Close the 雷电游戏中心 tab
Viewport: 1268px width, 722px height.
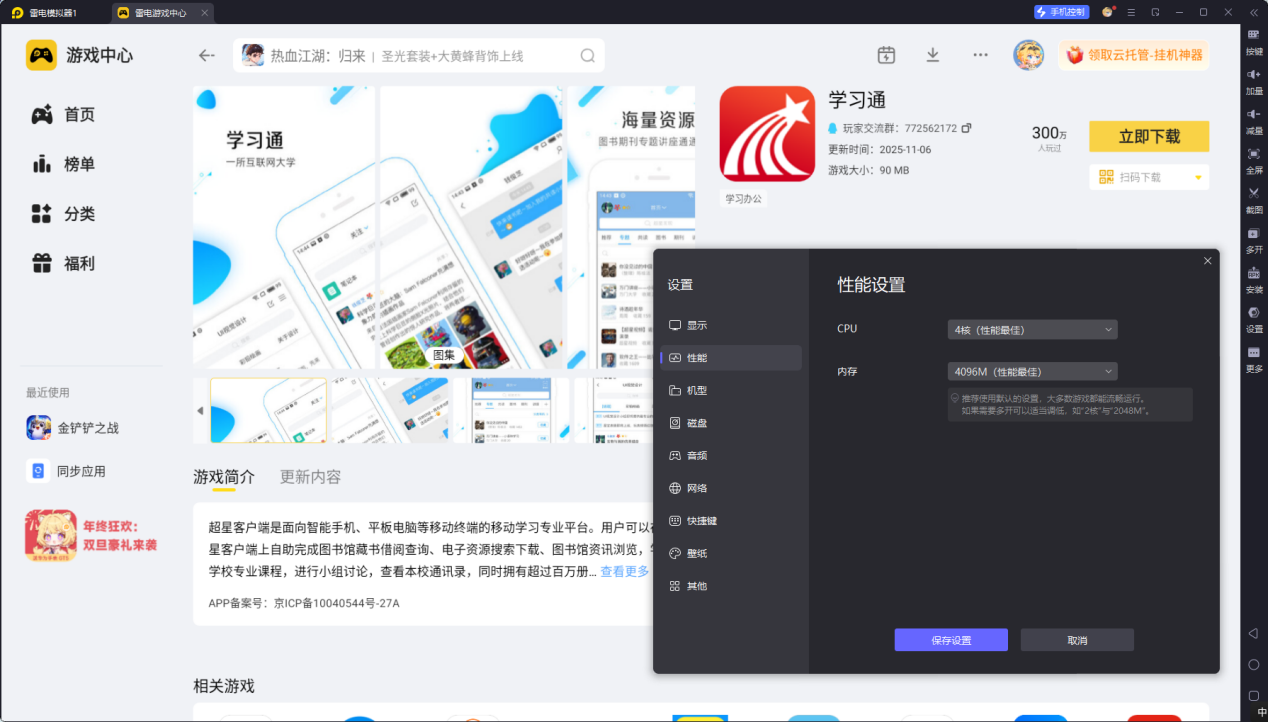click(204, 13)
